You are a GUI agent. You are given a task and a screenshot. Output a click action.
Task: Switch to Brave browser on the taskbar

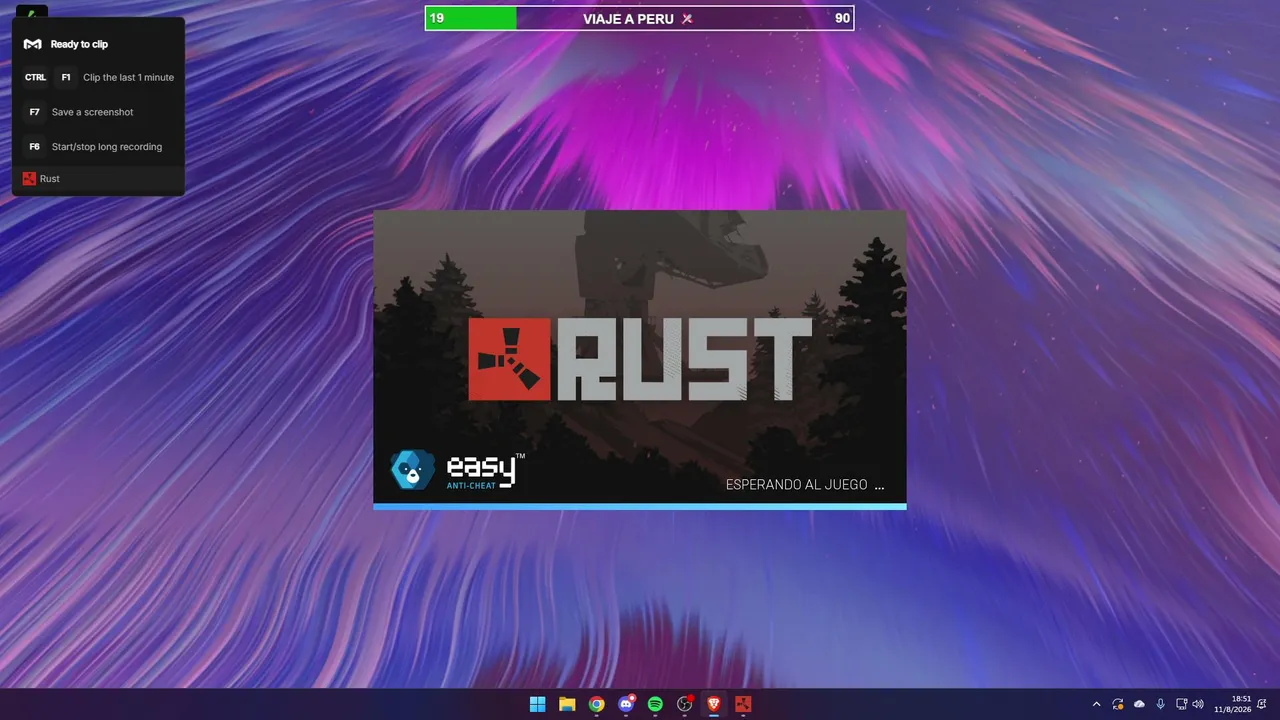[714, 704]
